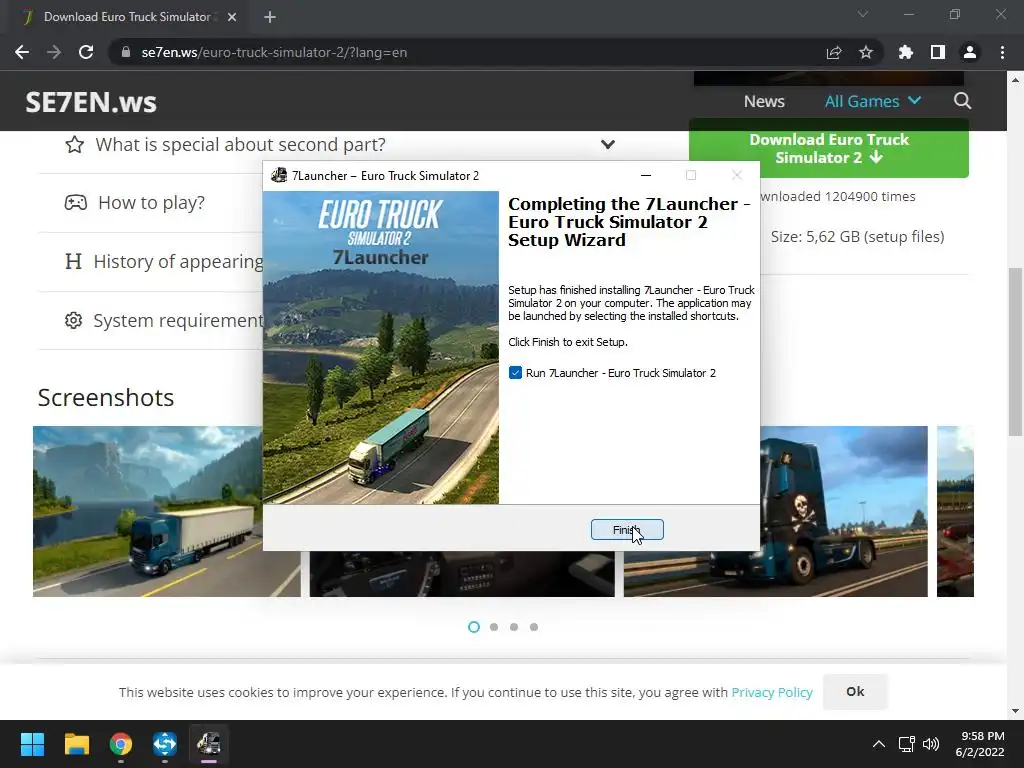1024x768 pixels.
Task: Select the Download Euro Truck Simulator tab
Action: click(x=124, y=17)
